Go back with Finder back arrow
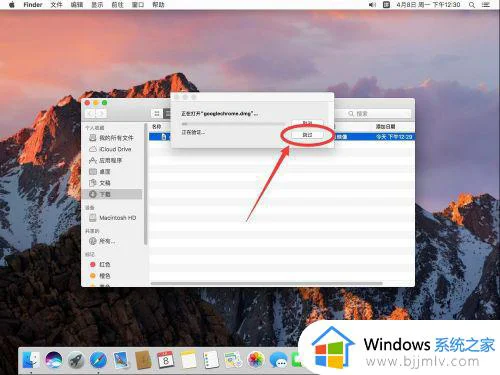Screen dimensions: 500x375 click(x=90, y=114)
